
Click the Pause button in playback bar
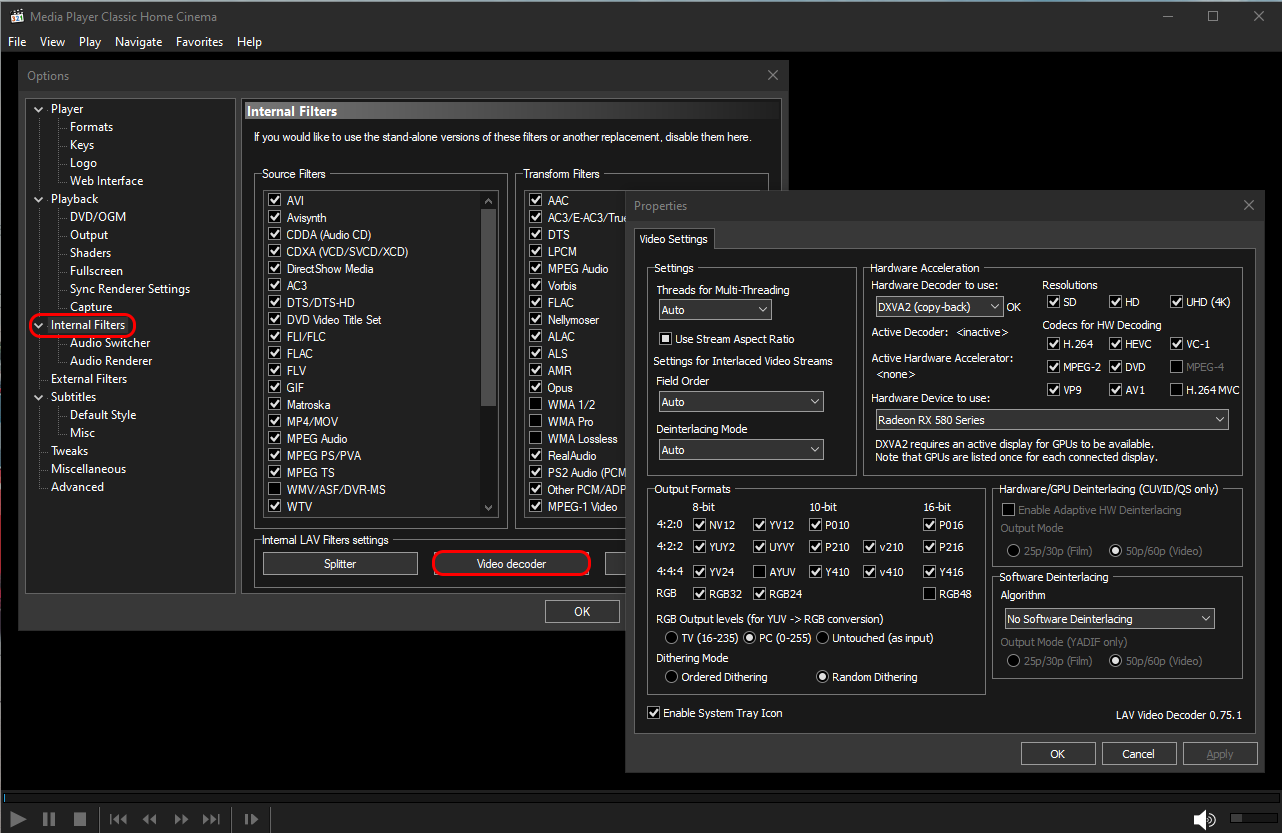coord(49,819)
